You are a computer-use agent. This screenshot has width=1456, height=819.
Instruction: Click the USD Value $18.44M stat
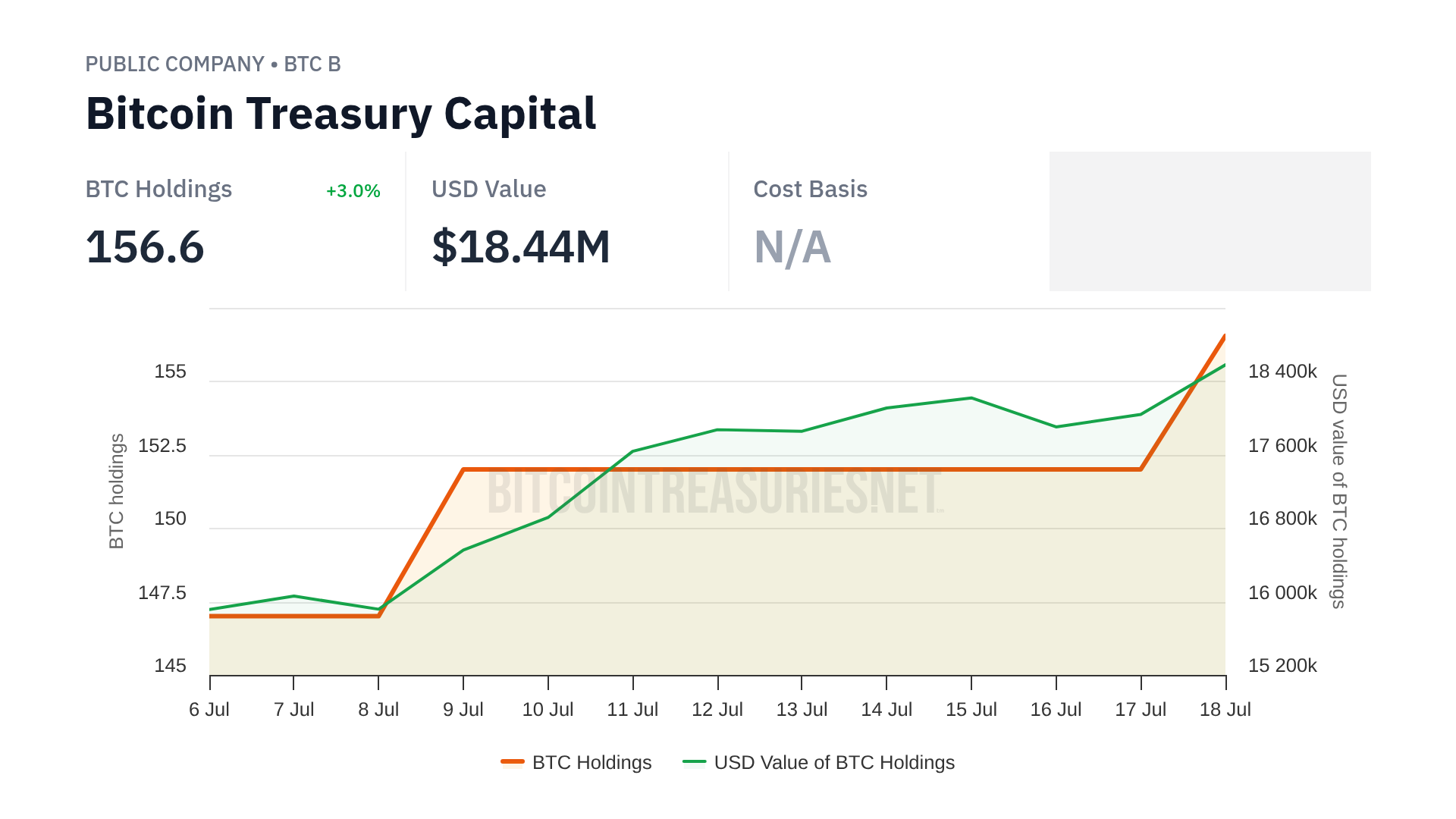coord(520,247)
